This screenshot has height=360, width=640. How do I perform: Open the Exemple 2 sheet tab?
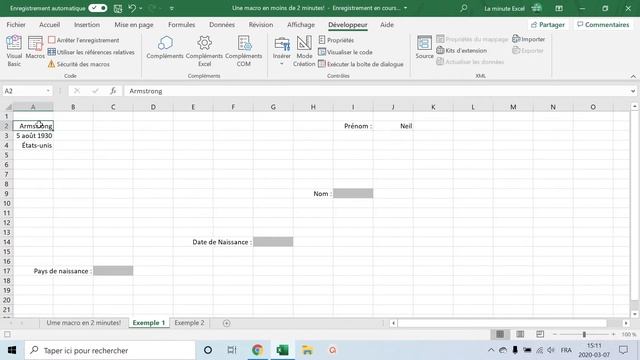(x=189, y=322)
